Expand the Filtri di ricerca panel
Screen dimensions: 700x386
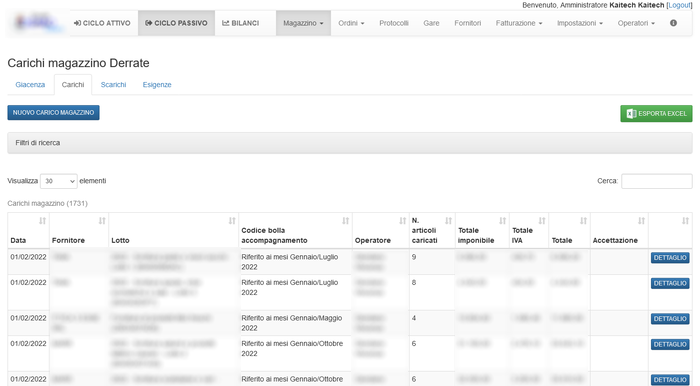pyautogui.click(x=350, y=143)
